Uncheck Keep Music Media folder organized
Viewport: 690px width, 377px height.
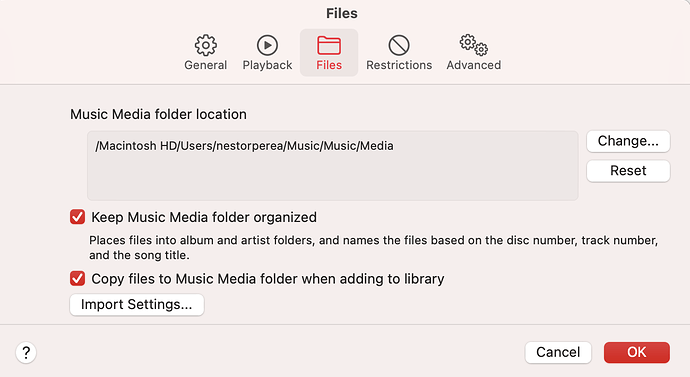pos(77,217)
